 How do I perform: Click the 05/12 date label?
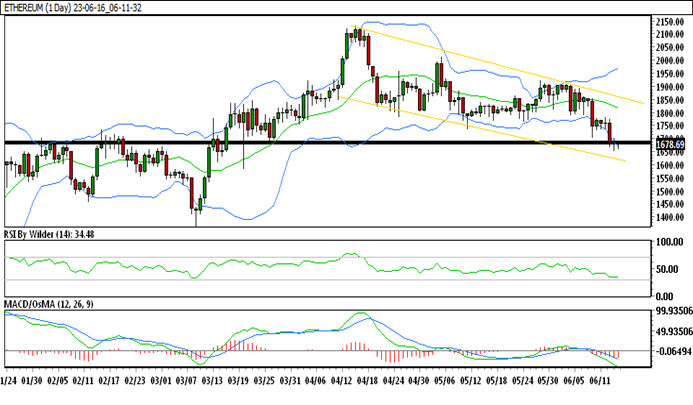click(471, 381)
